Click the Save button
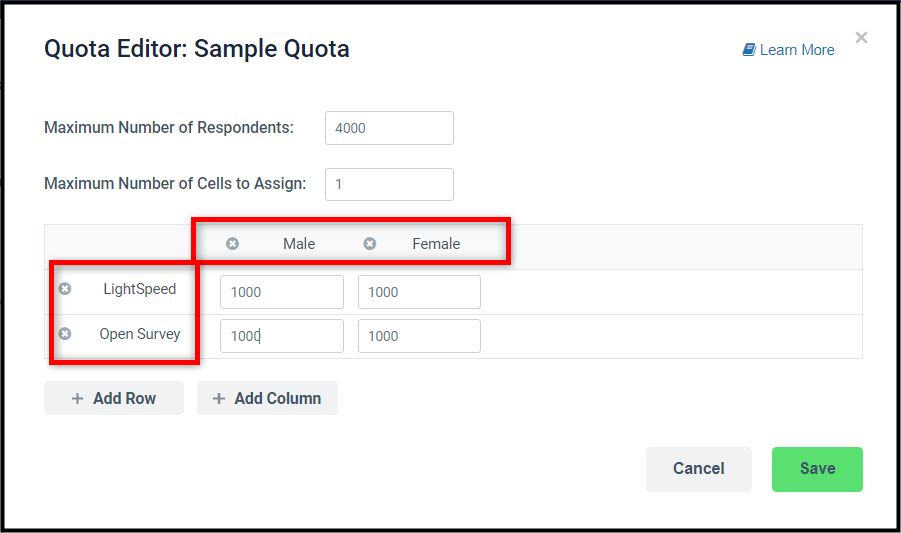 tap(817, 469)
